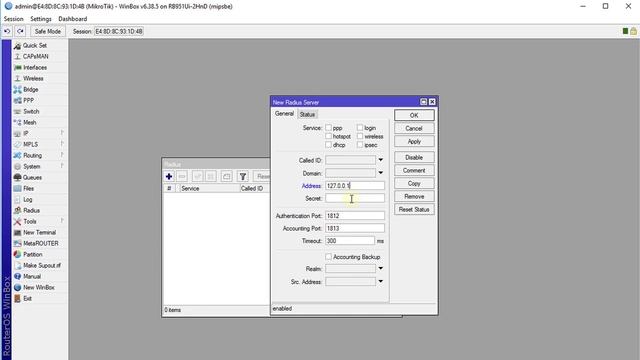Open the Session menu
640x360 pixels.
(x=13, y=19)
